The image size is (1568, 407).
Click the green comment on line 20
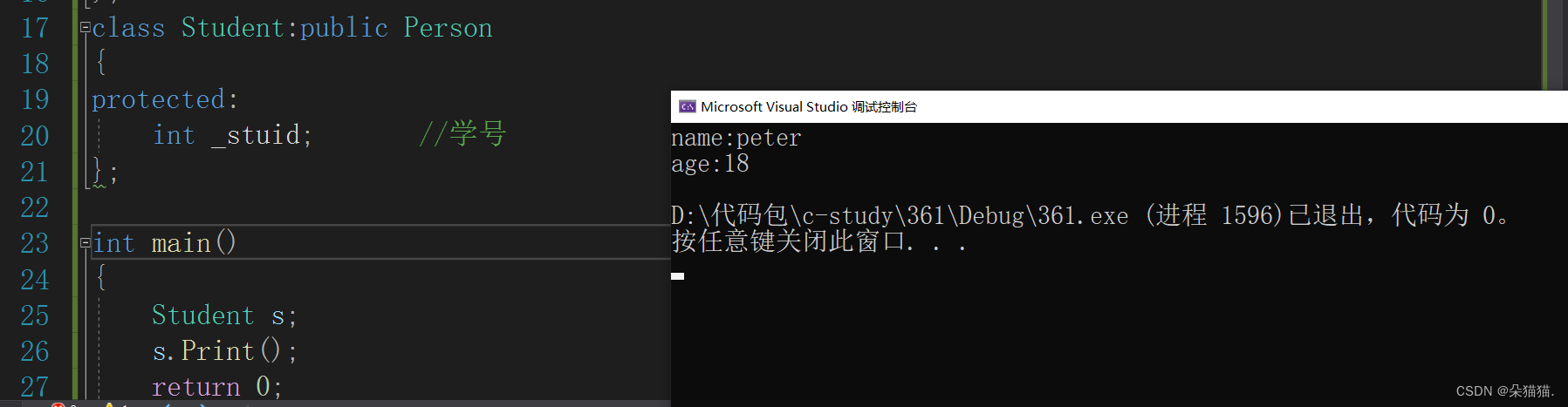pyautogui.click(x=462, y=134)
